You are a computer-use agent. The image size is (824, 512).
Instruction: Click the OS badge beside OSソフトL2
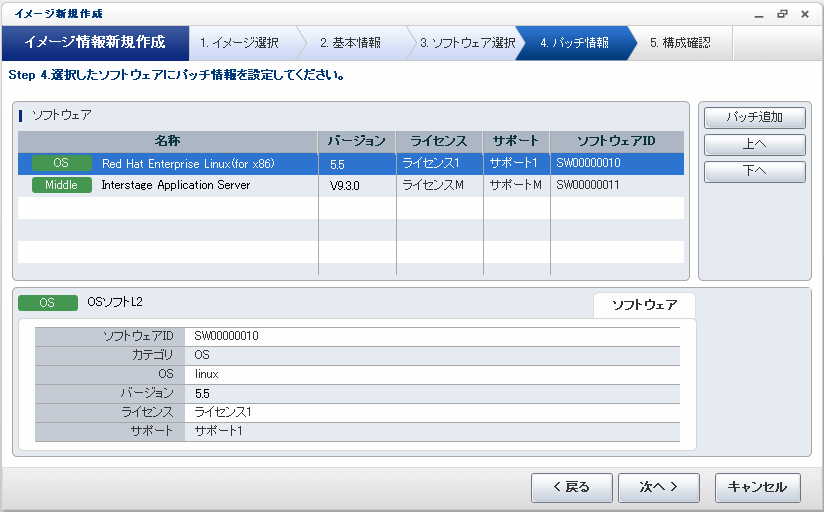pyautogui.click(x=48, y=303)
